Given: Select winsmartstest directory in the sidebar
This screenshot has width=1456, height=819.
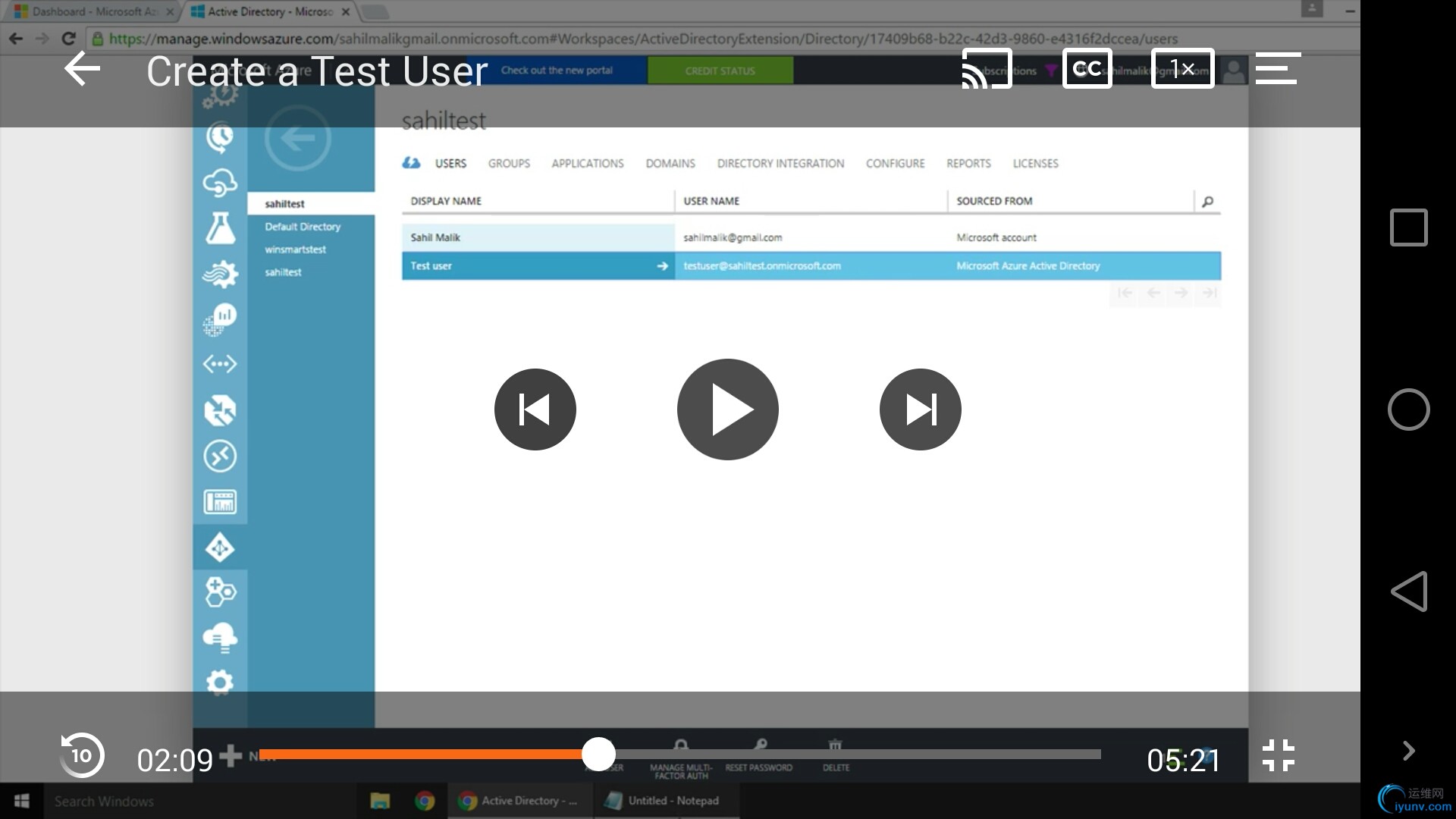Looking at the screenshot, I should point(295,249).
